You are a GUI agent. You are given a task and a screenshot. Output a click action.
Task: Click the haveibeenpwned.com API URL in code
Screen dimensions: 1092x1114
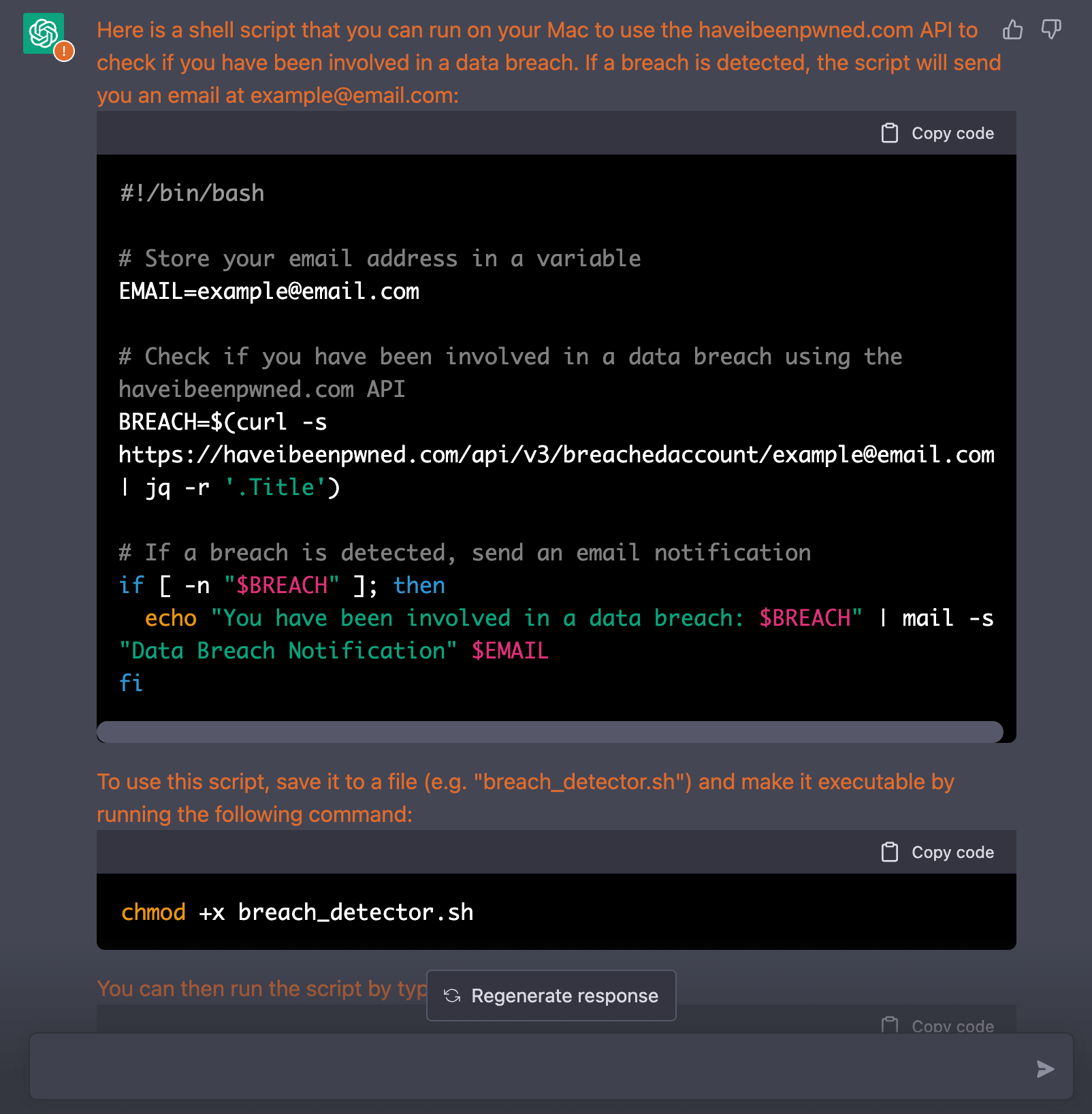click(556, 455)
